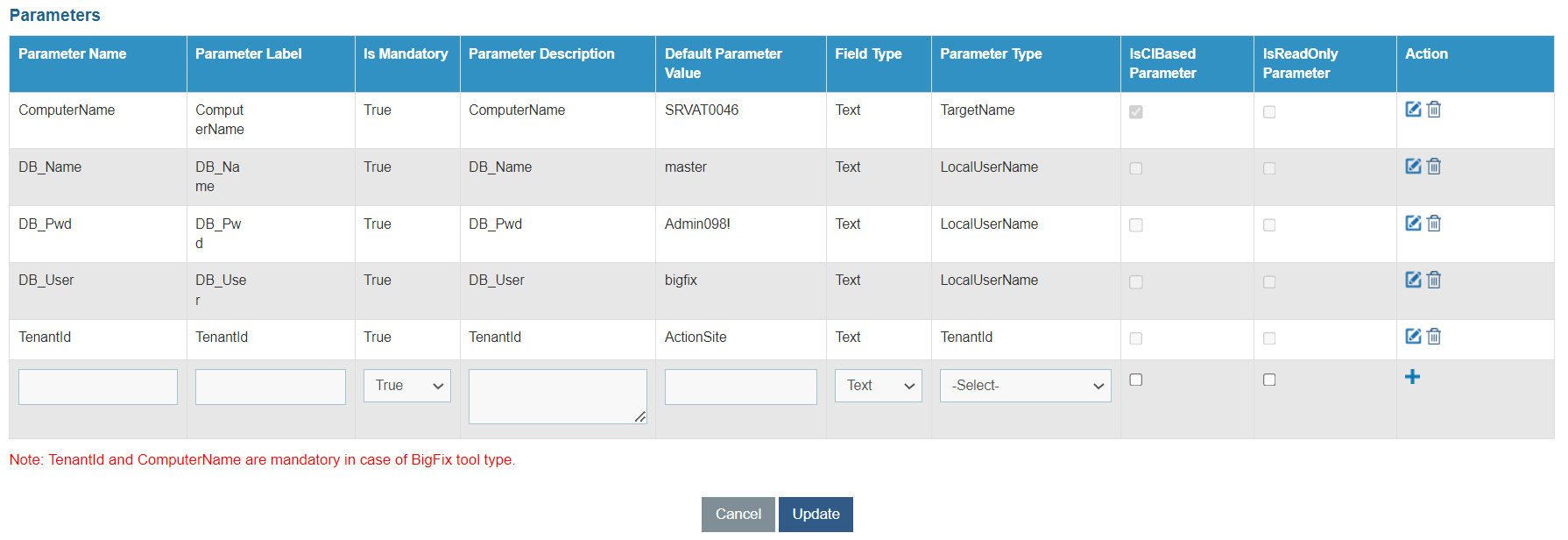Open the Field Type Text dropdown

[878, 386]
